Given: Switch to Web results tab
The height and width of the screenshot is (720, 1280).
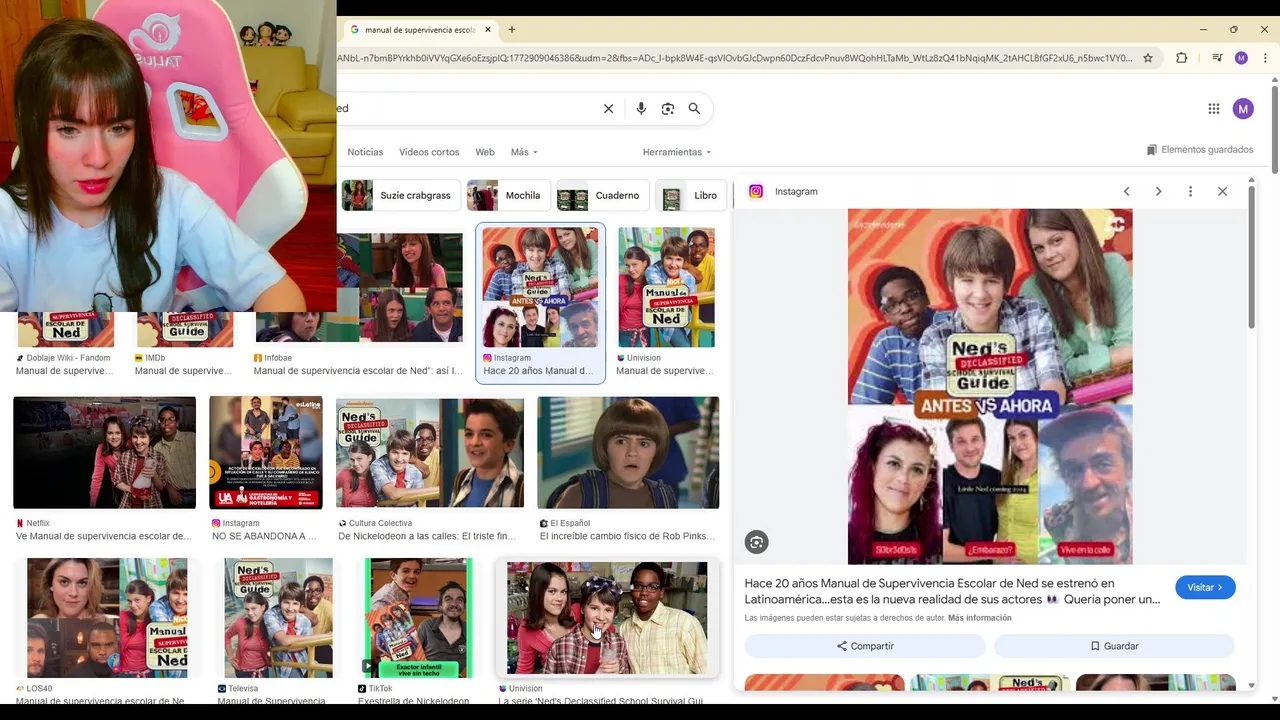Looking at the screenshot, I should pos(485,152).
